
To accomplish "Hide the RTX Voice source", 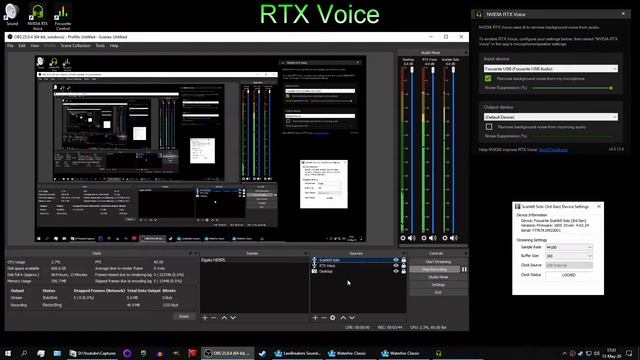I will point(396,266).
